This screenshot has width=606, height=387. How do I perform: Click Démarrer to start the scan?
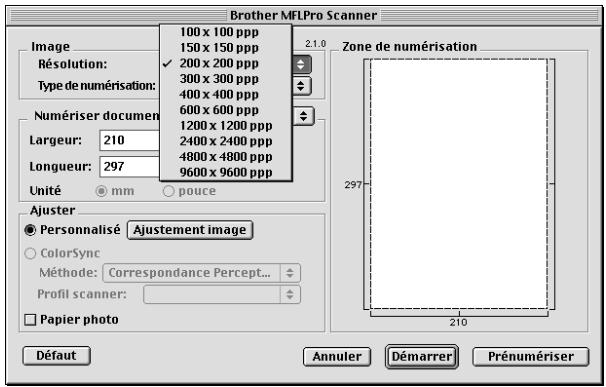(x=422, y=356)
